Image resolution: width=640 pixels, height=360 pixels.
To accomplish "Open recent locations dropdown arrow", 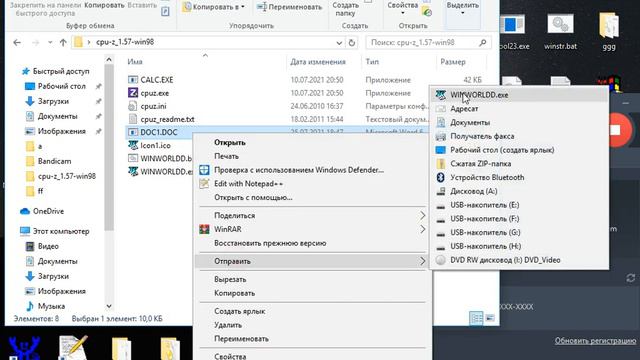I will [x=50, y=42].
